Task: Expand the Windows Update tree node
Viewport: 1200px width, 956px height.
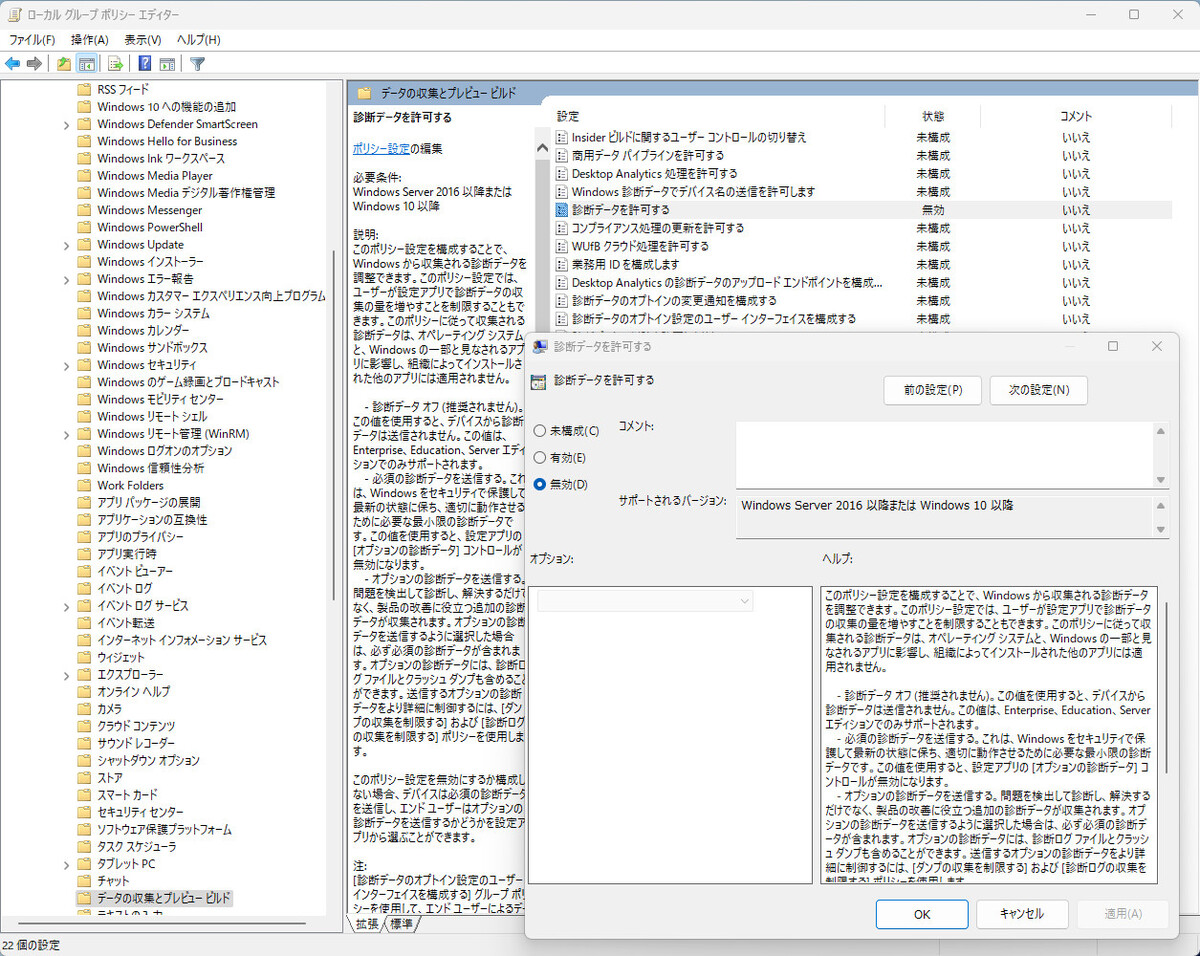Action: 66,244
